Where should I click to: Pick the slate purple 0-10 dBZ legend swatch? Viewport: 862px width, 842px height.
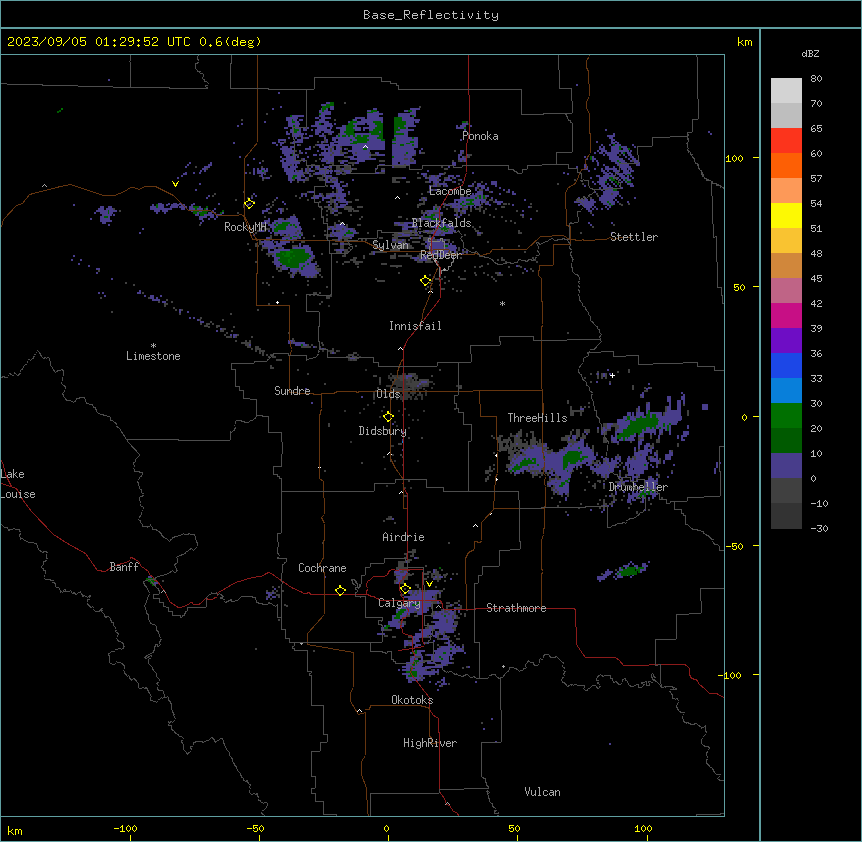pos(786,466)
